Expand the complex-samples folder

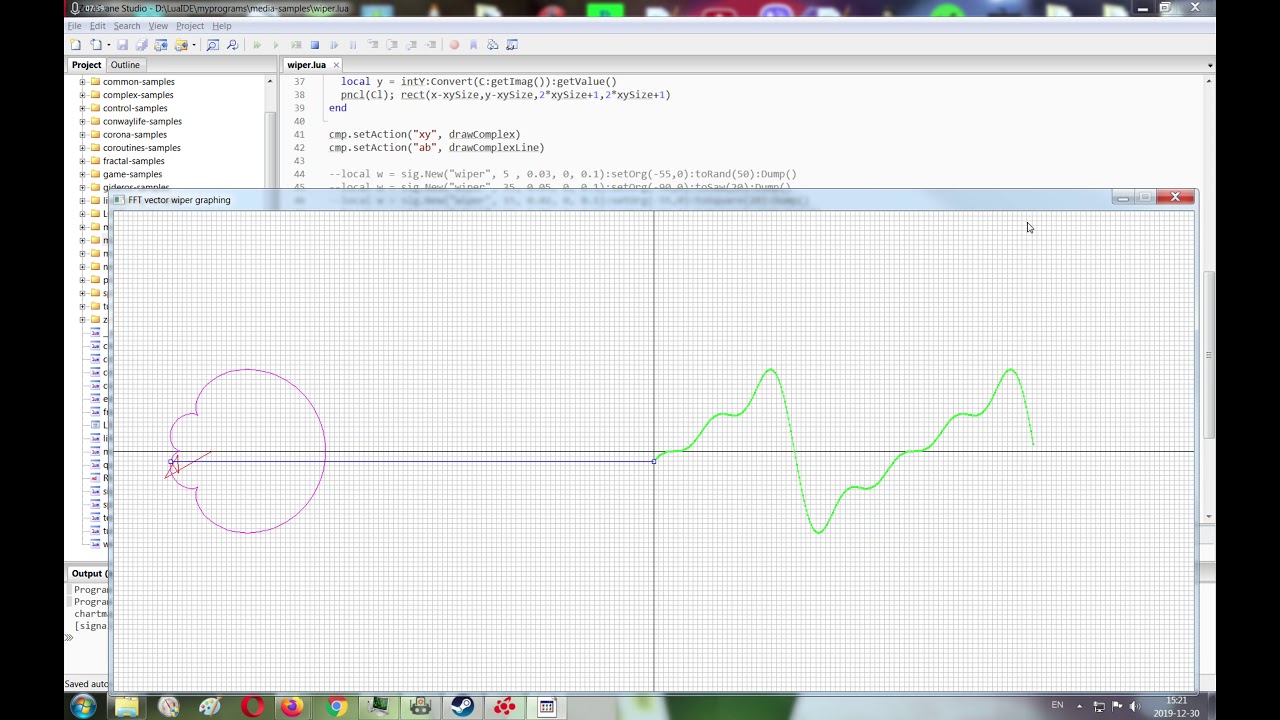(x=83, y=95)
